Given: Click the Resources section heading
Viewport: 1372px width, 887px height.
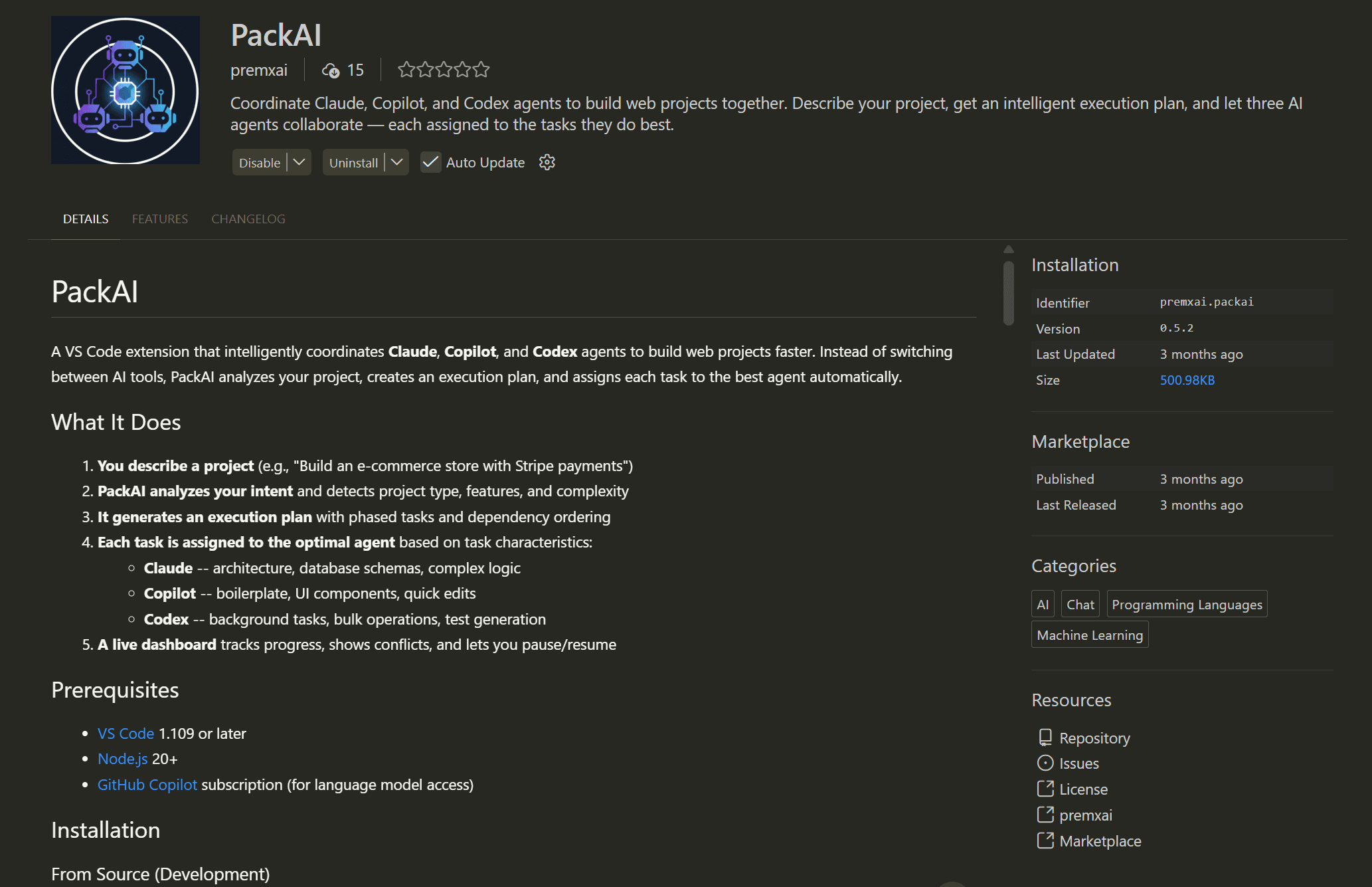Looking at the screenshot, I should 1071,700.
